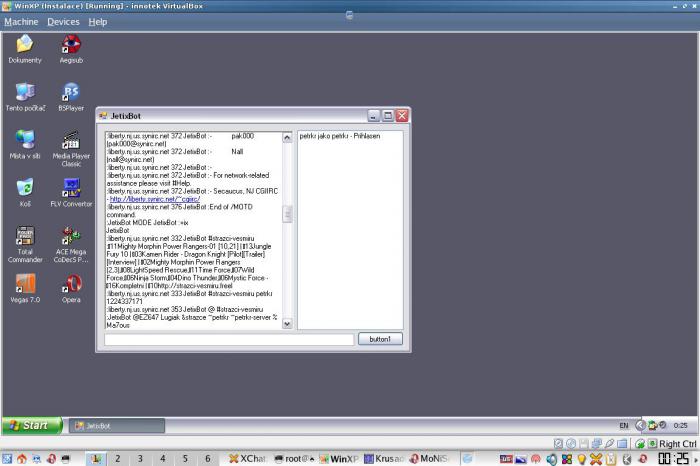Select the BSPlayer desktop shortcut

pyautogui.click(x=71, y=97)
